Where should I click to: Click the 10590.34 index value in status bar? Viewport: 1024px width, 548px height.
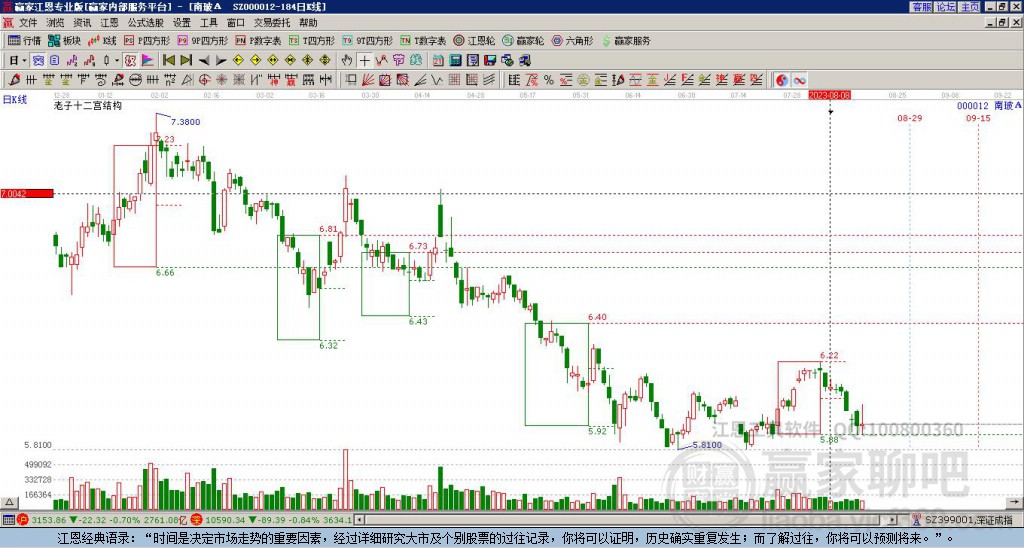pyautogui.click(x=227, y=520)
